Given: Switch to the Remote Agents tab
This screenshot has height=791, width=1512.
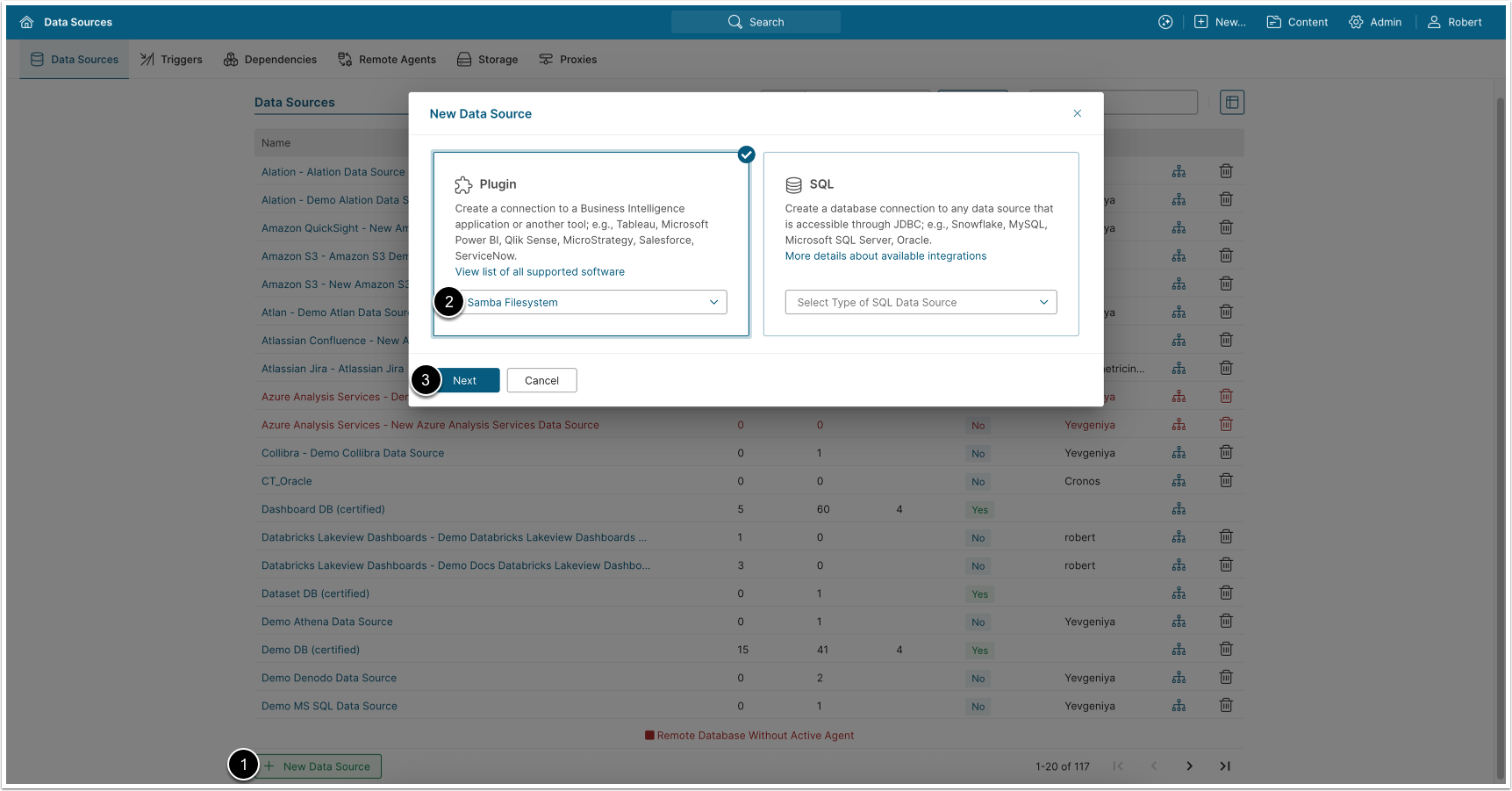Looking at the screenshot, I should click(x=387, y=60).
